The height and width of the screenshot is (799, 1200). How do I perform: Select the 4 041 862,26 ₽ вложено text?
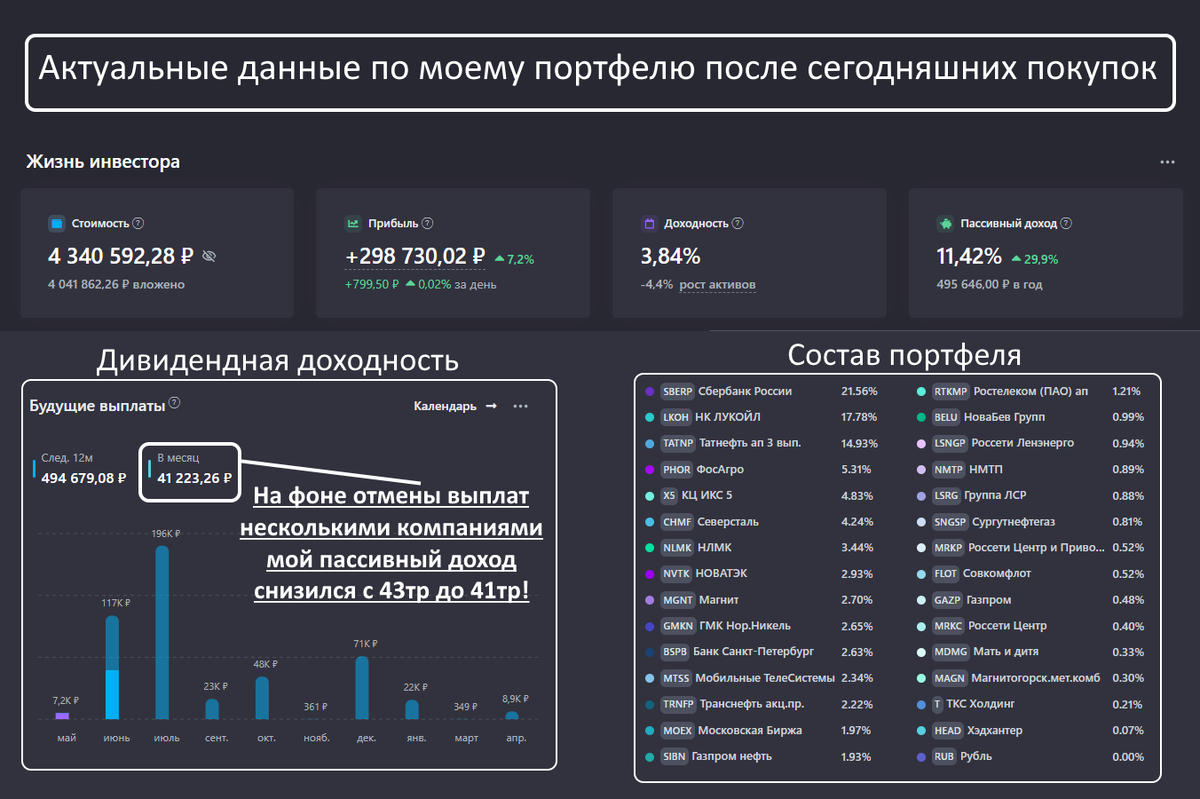(x=116, y=285)
